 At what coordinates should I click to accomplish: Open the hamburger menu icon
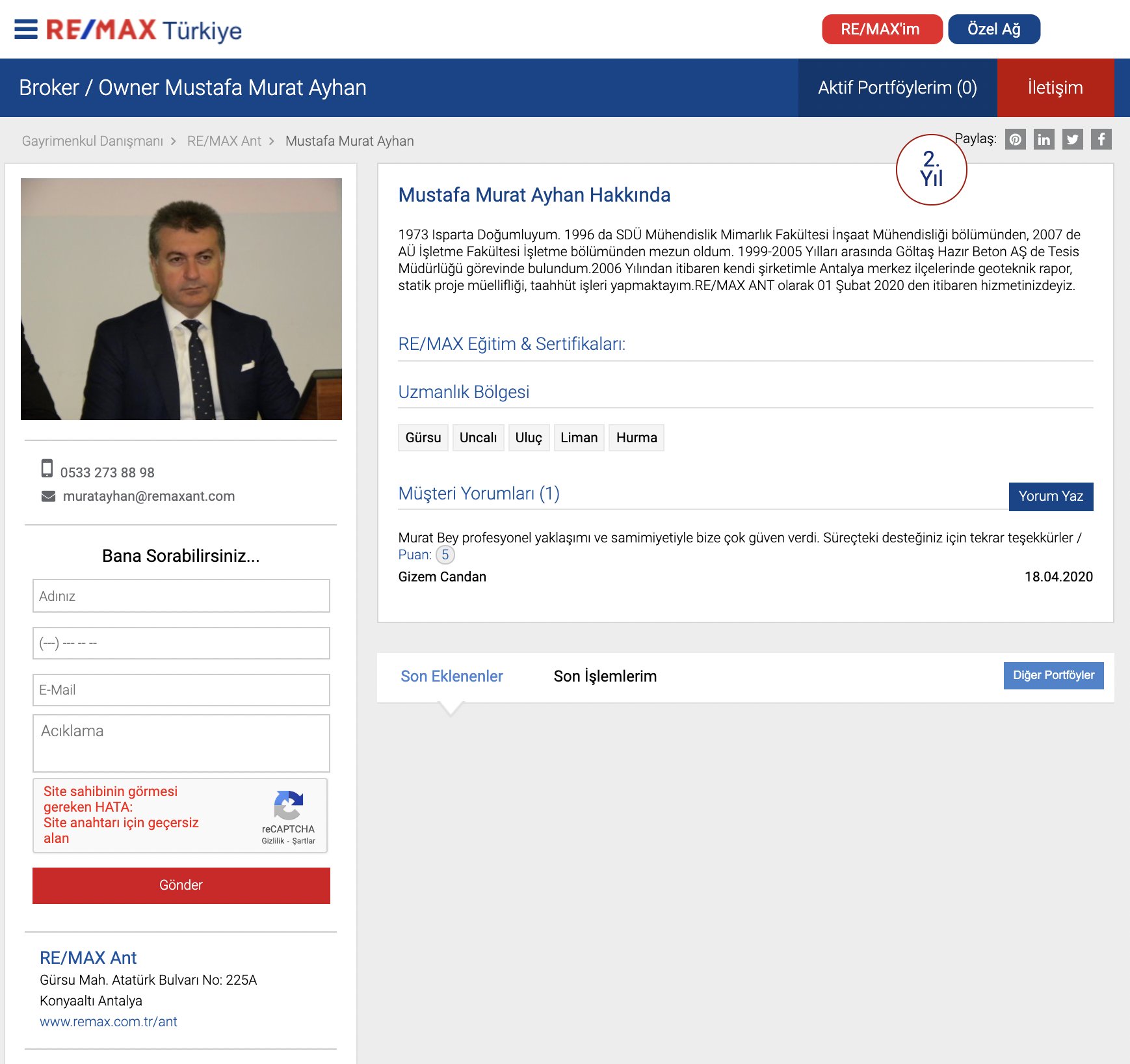(x=26, y=29)
